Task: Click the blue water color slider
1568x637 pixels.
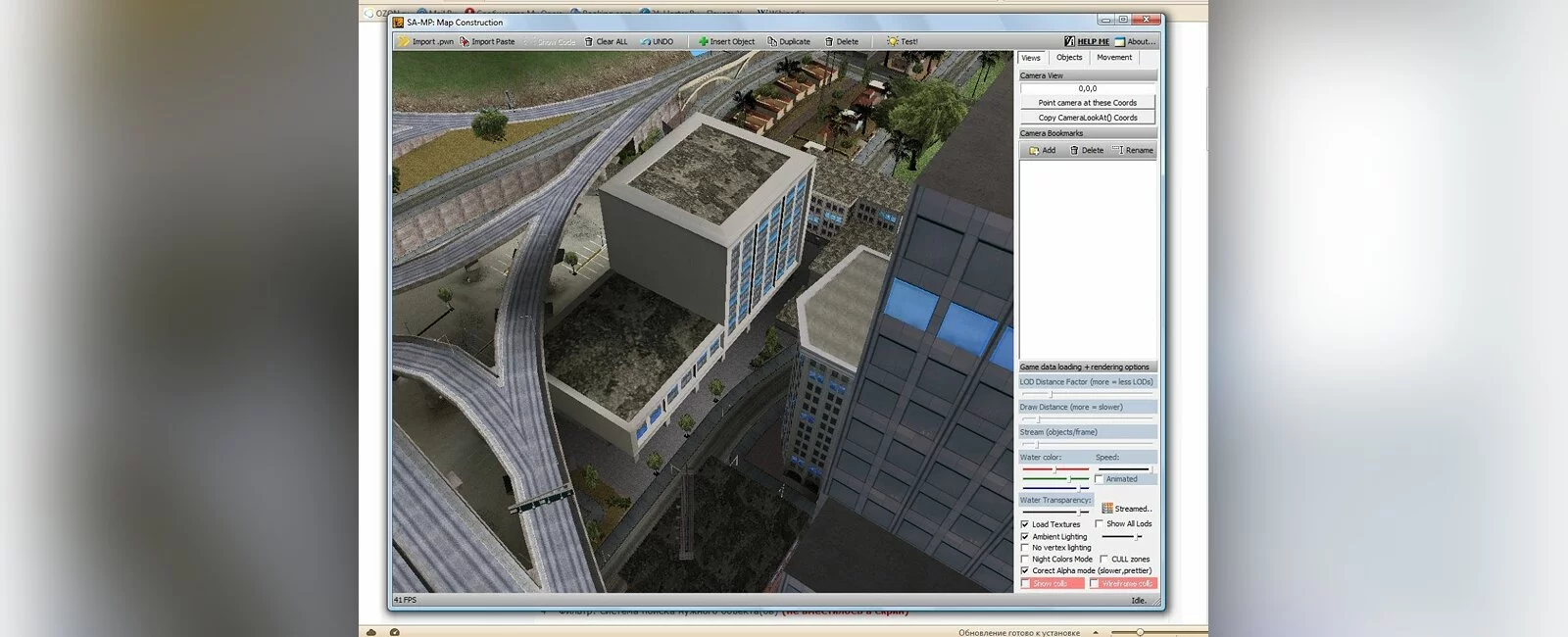Action: pyautogui.click(x=1055, y=487)
